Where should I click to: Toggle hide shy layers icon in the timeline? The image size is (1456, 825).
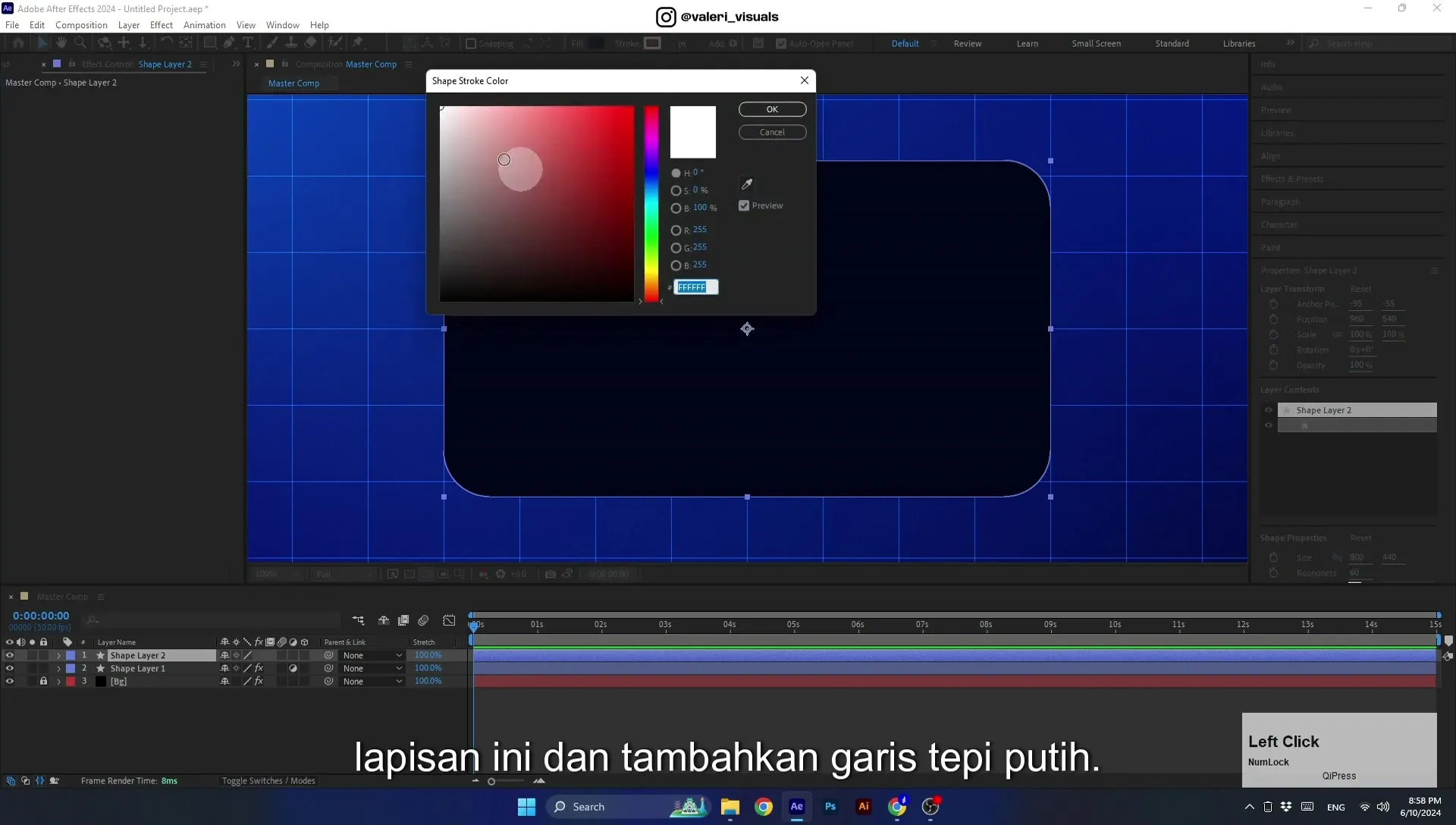[384, 620]
